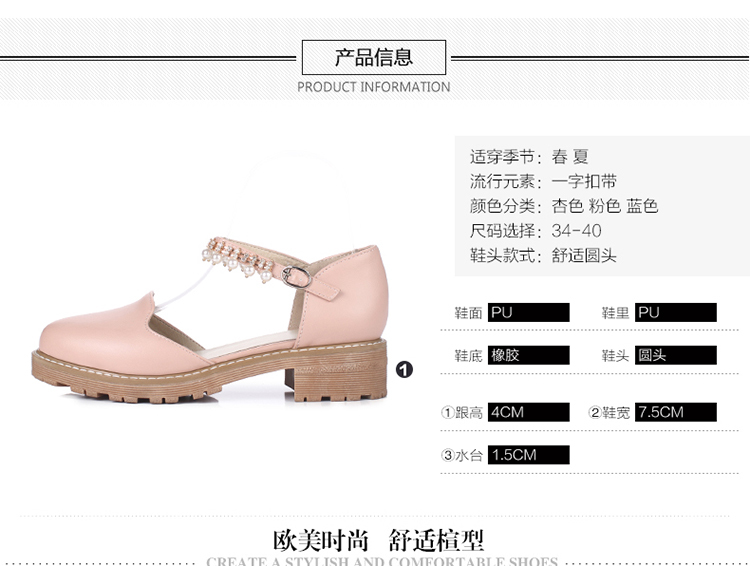Click the 1.5CM platform value bar
This screenshot has height=566, width=750.
tap(529, 455)
